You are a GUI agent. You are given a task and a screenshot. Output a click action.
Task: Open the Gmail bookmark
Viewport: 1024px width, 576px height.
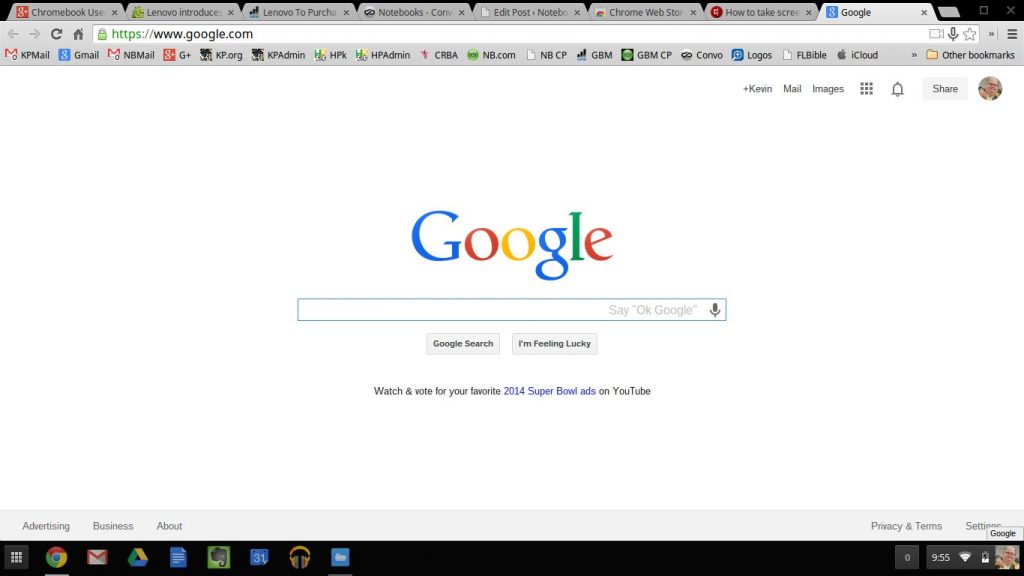(78, 55)
